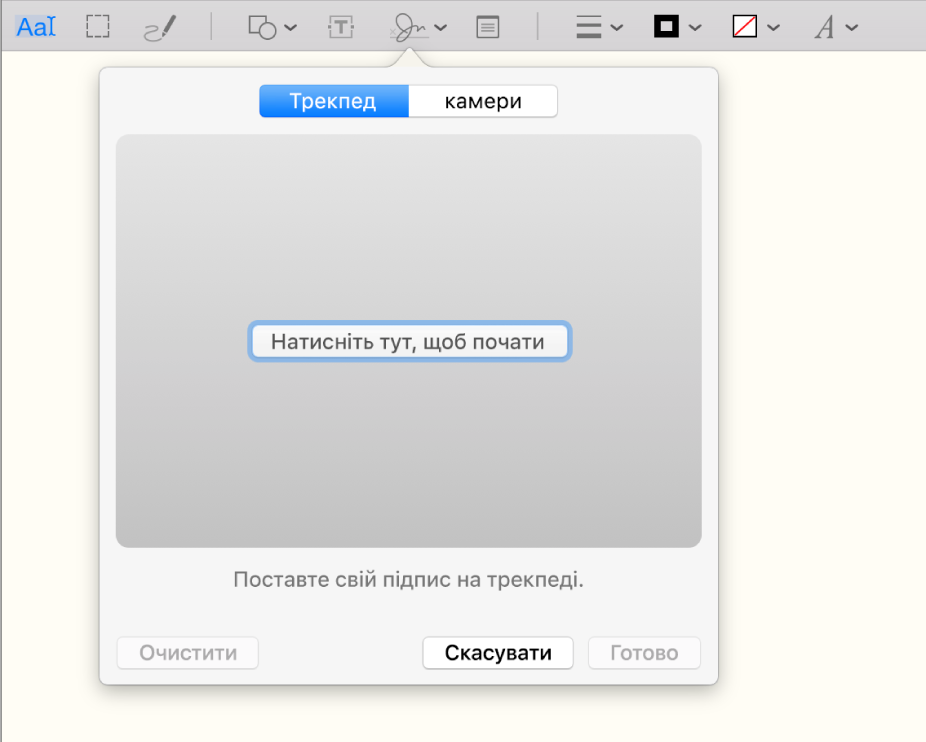Switch to the камери tab
Viewport: 926px width, 742px height.
coord(483,100)
